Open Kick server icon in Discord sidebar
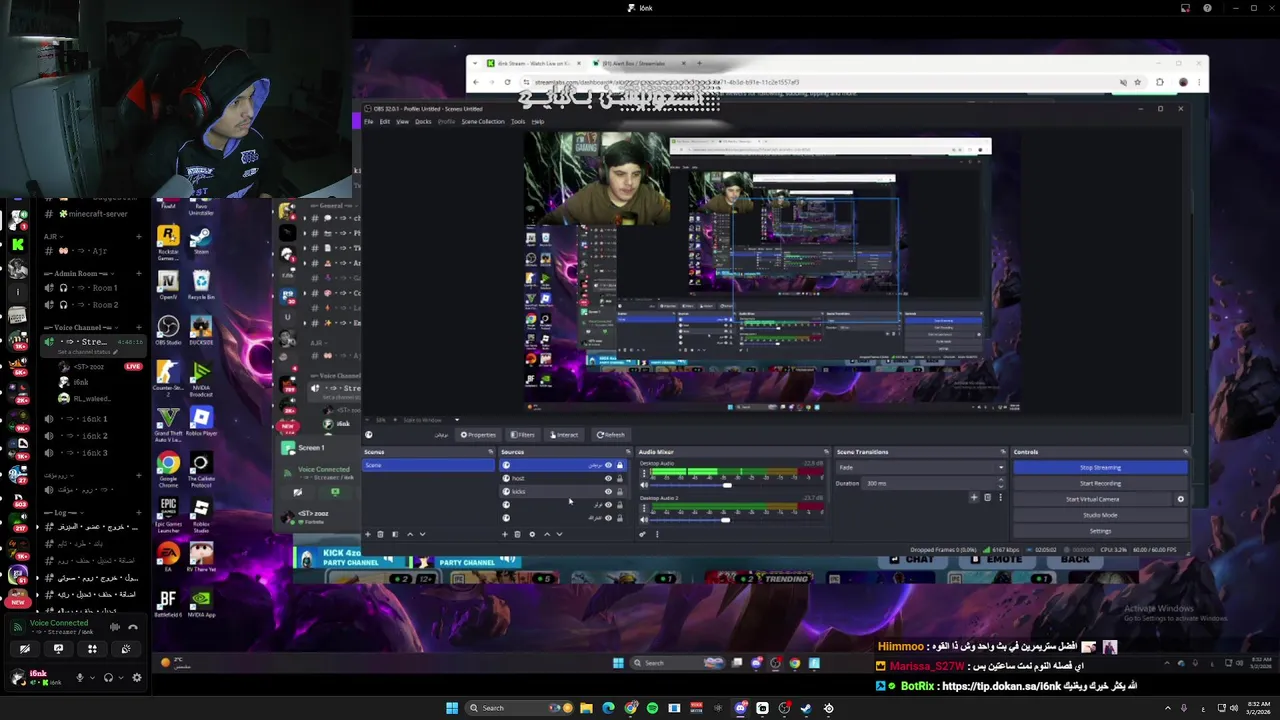The width and height of the screenshot is (1280, 720). [17, 244]
